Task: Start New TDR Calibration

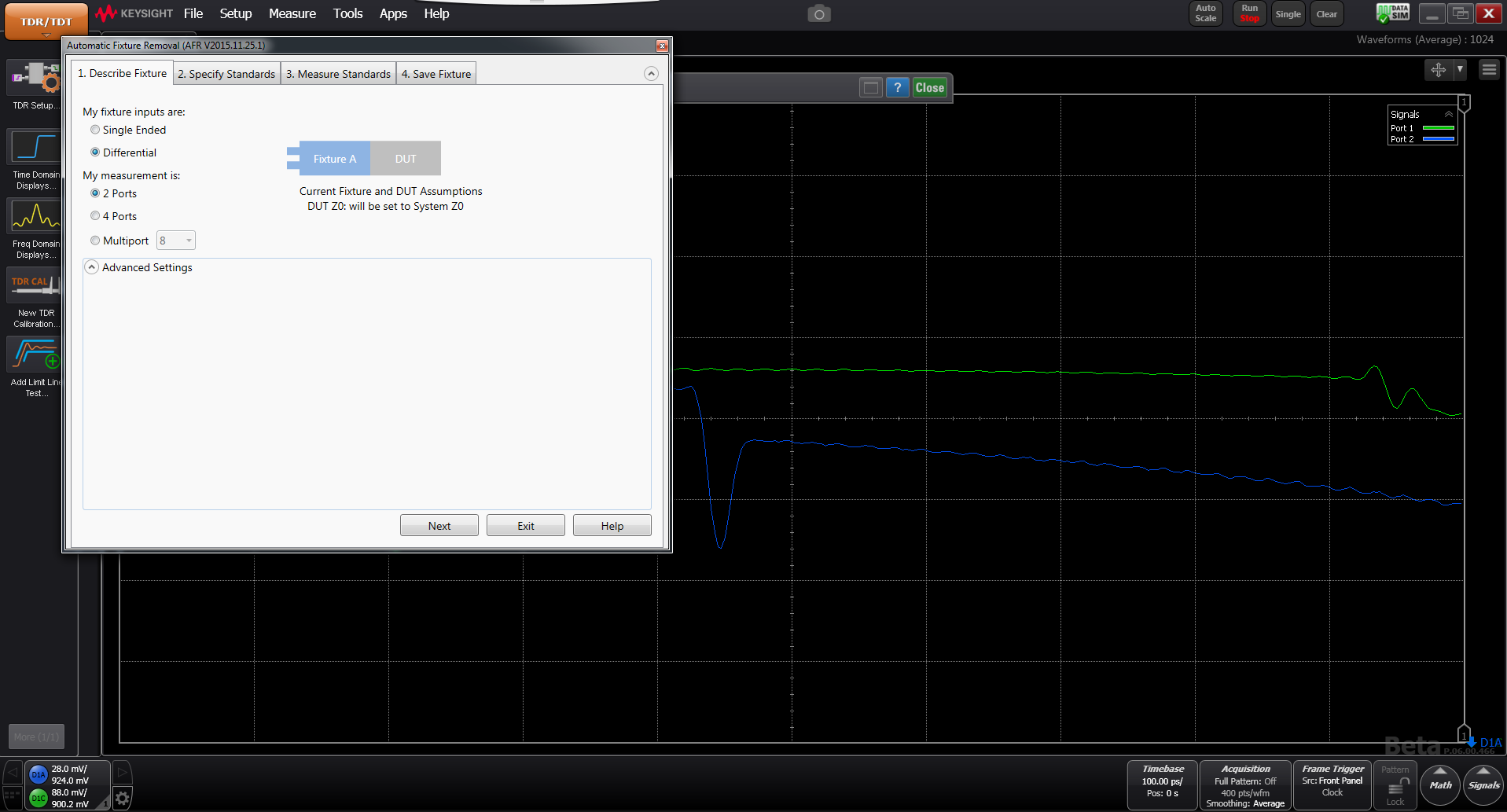Action: [35, 285]
